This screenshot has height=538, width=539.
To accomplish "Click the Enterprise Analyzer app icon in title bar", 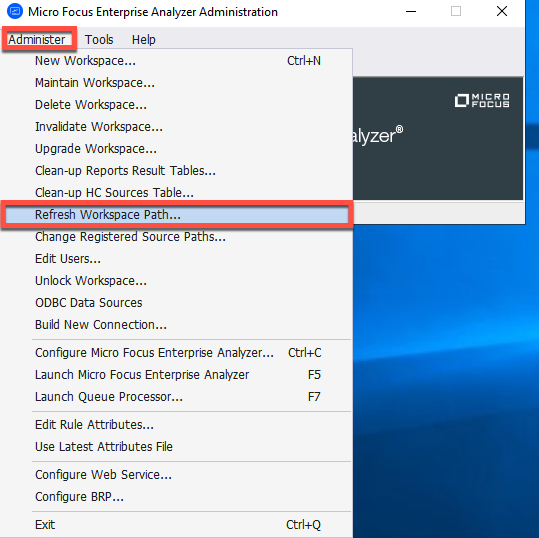I will click(x=15, y=11).
